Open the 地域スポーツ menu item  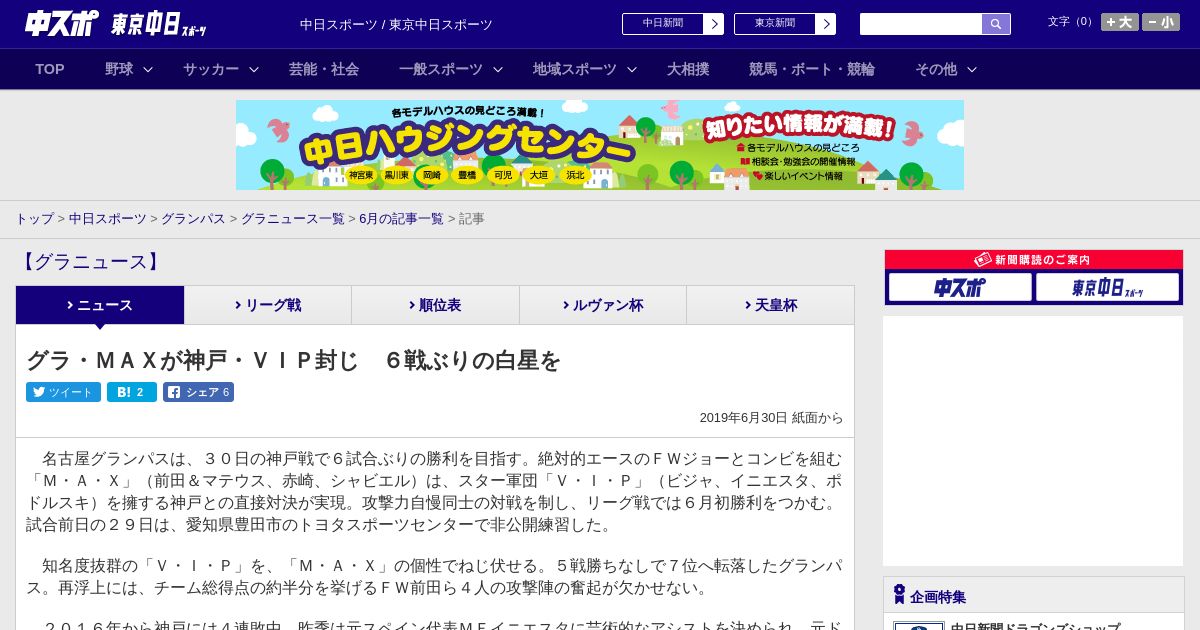[x=575, y=69]
